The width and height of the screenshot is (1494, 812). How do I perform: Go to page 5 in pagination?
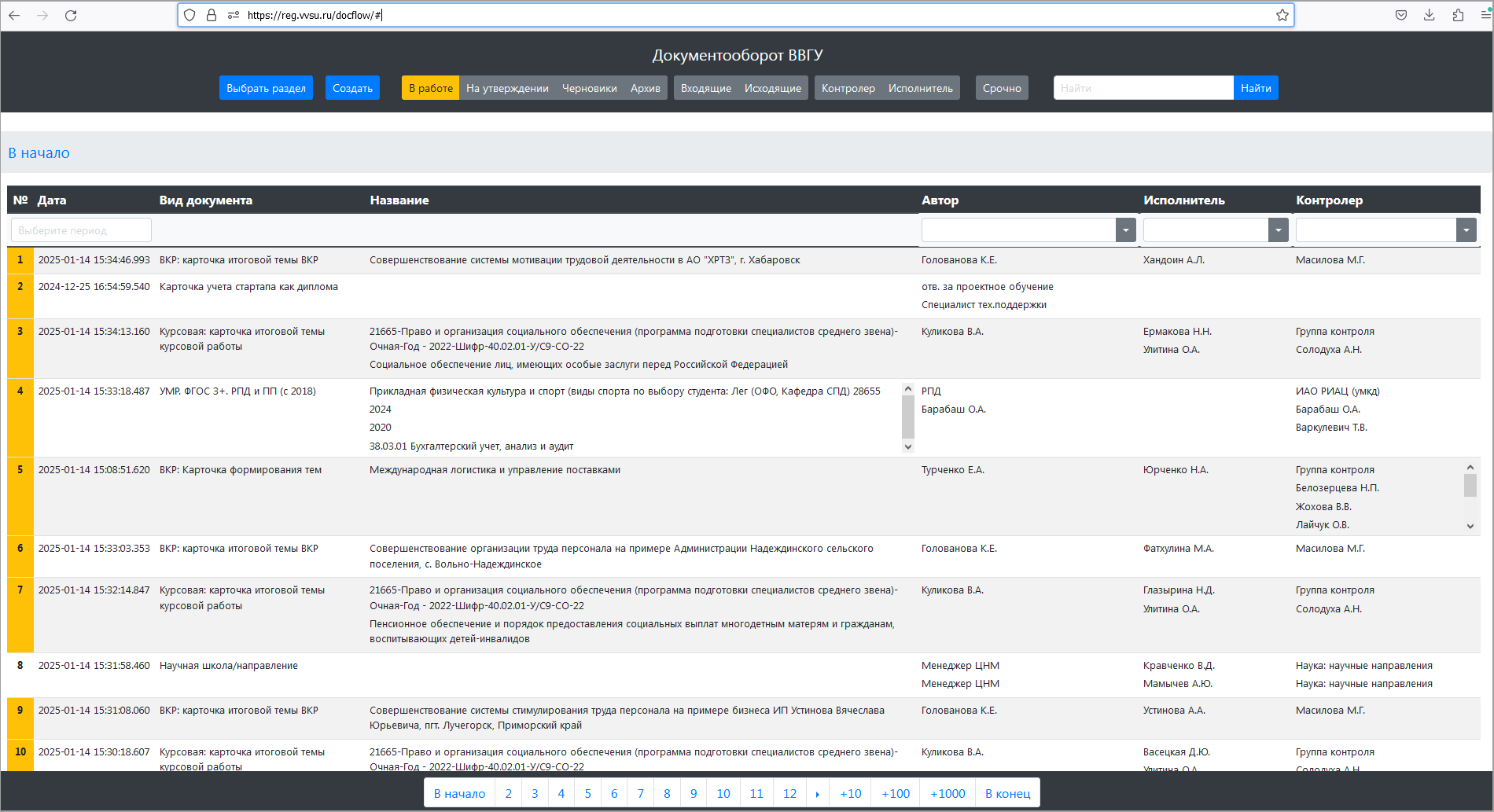pyautogui.click(x=587, y=793)
